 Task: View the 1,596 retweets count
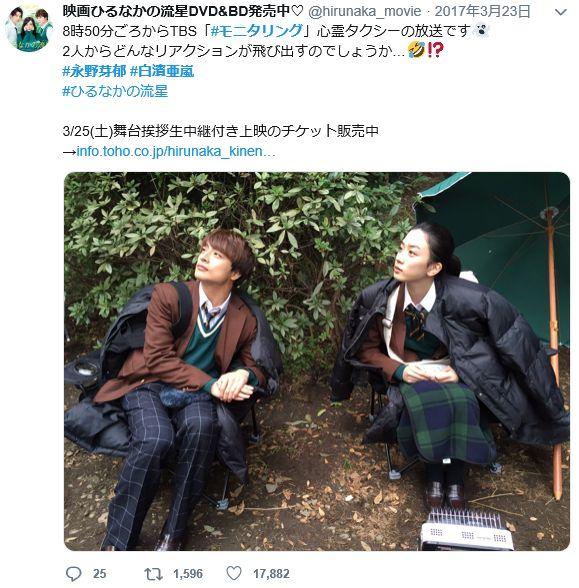pos(188,574)
